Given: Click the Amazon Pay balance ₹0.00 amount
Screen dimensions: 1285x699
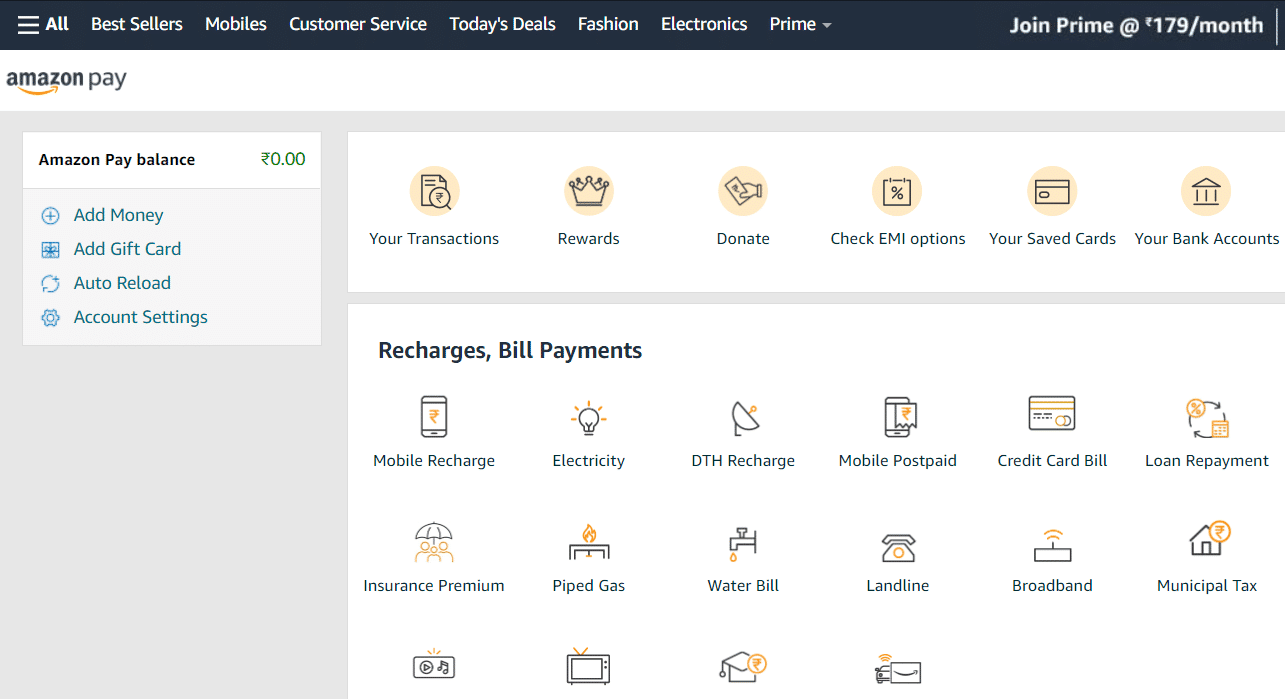Looking at the screenshot, I should [283, 159].
